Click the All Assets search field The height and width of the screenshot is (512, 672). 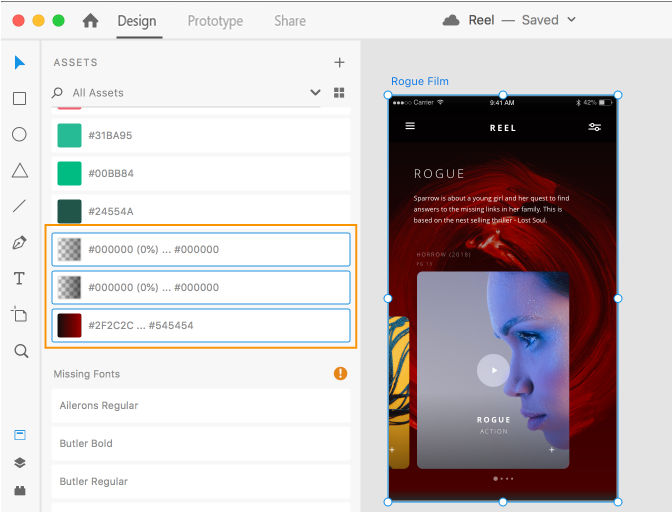pos(186,93)
